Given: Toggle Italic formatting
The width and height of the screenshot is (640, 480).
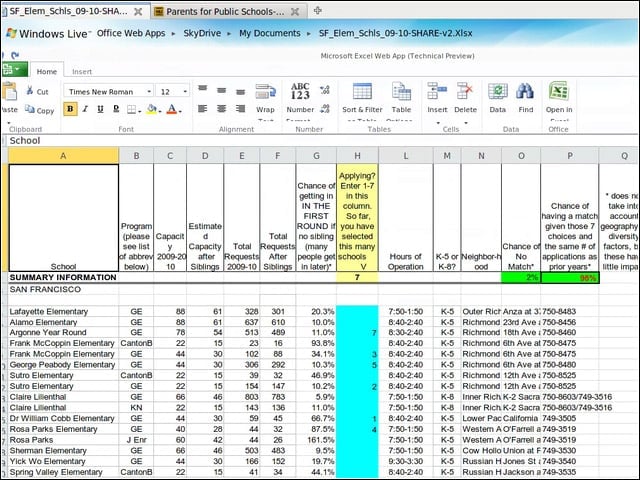Looking at the screenshot, I should click(85, 109).
